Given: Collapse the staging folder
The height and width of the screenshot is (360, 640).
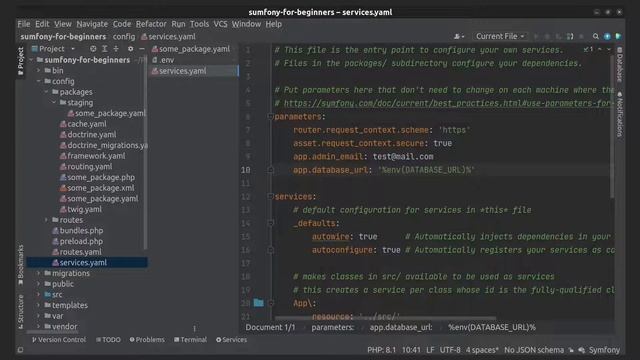Looking at the screenshot, I should 54,102.
